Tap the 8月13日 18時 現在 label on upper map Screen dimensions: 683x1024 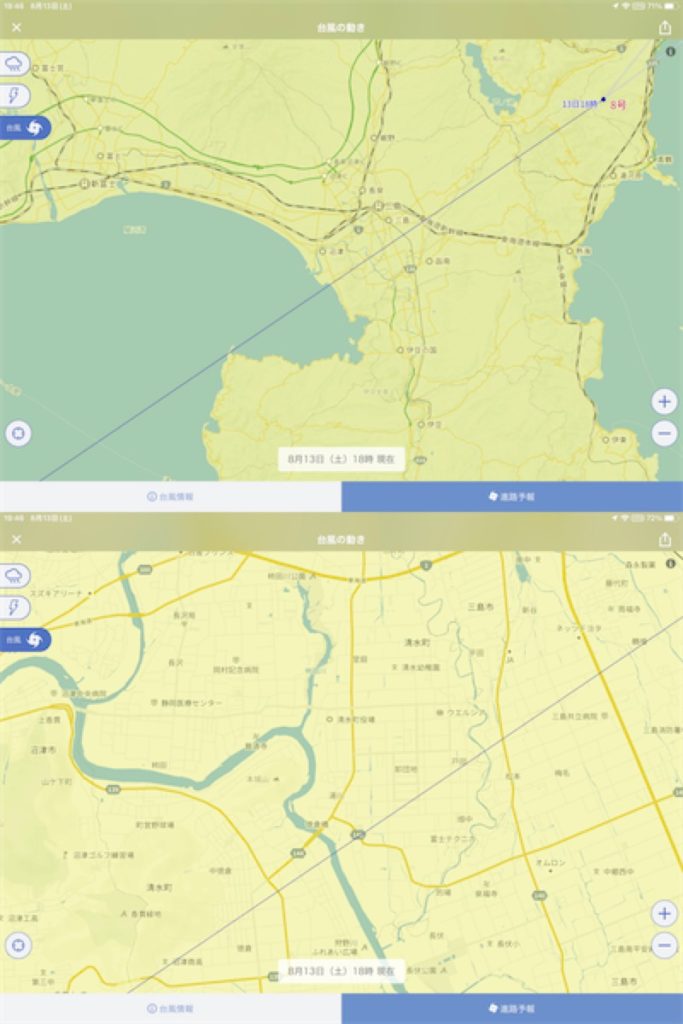tap(341, 459)
